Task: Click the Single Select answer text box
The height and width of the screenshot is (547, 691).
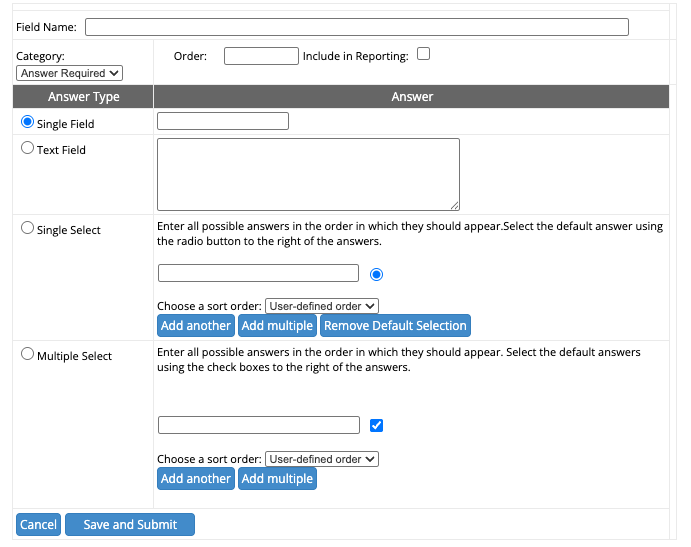Action: pyautogui.click(x=258, y=273)
